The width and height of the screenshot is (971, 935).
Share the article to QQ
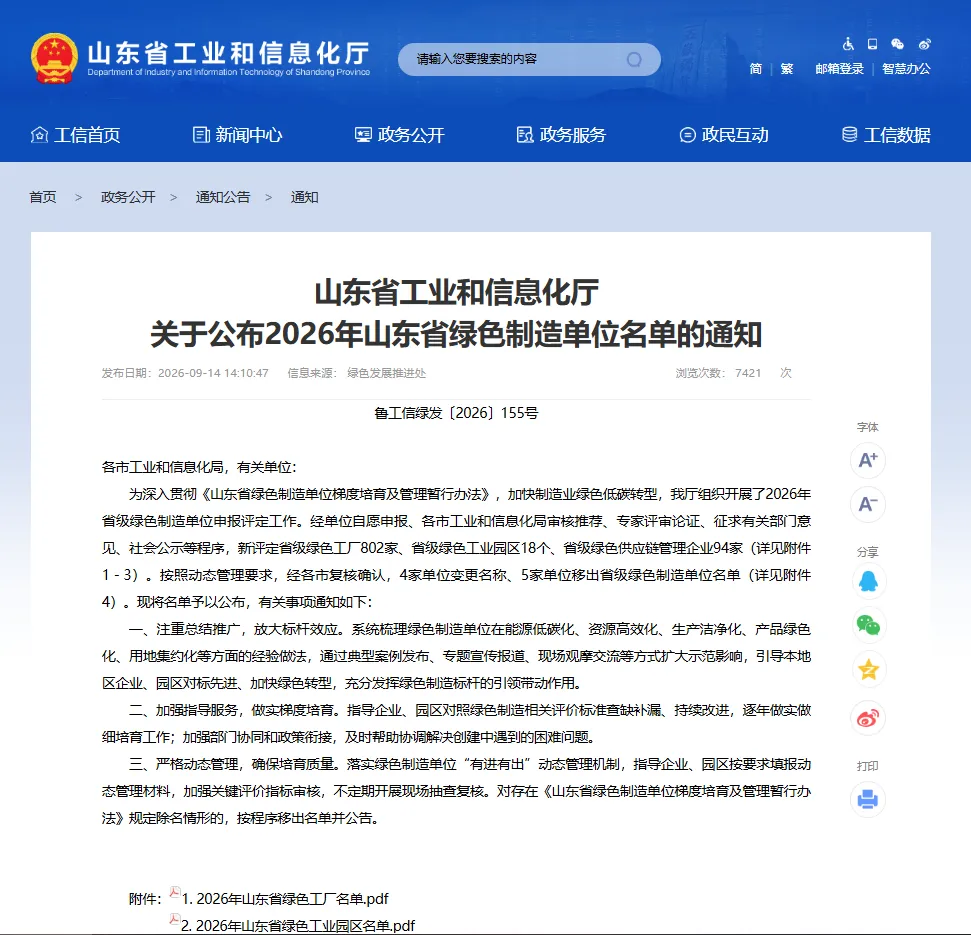coord(868,581)
